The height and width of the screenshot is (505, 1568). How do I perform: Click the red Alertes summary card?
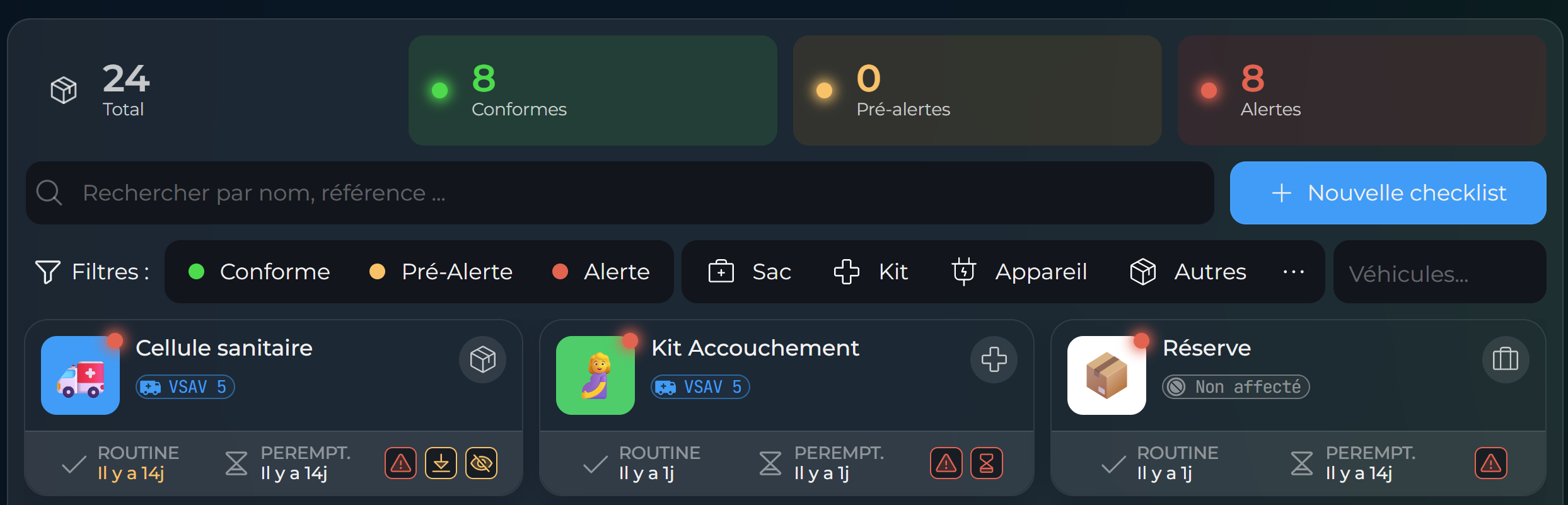click(1361, 91)
